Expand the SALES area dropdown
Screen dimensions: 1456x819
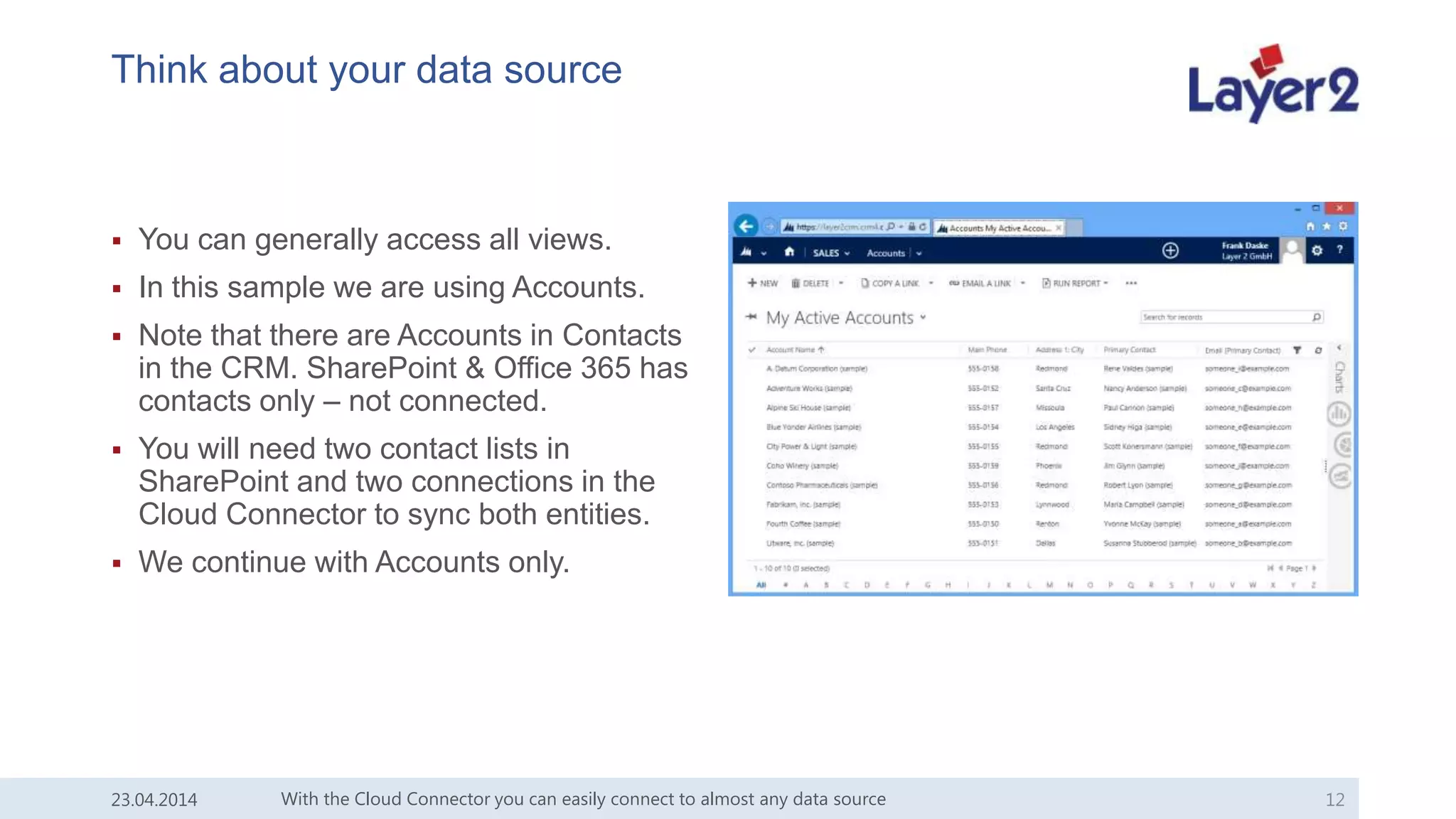847,253
